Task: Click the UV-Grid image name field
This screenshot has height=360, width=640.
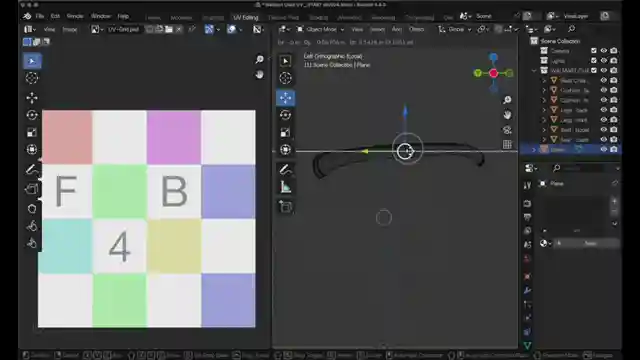Action: 124,29
